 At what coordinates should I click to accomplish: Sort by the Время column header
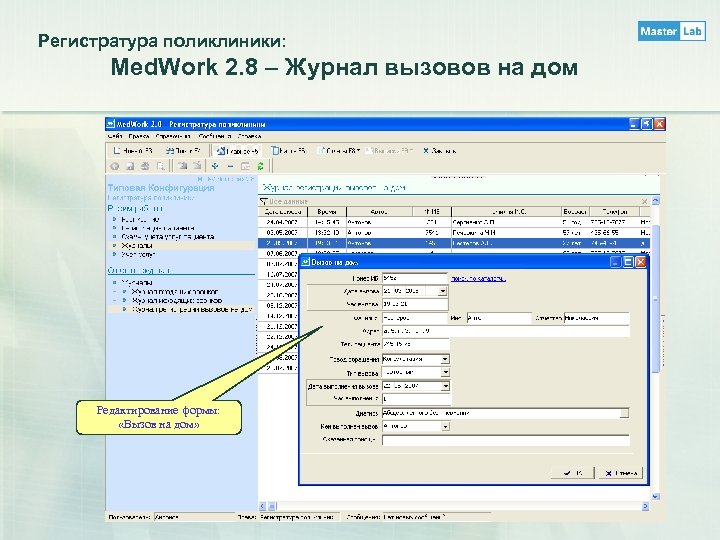(x=326, y=212)
